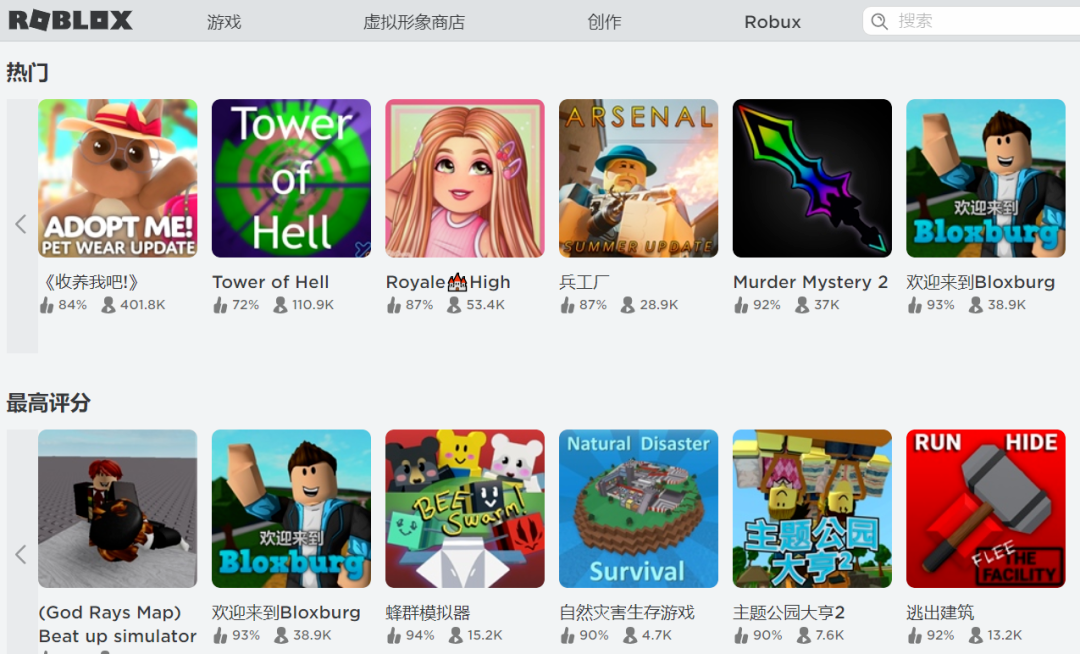Viewport: 1080px width, 654px height.
Task: Open the Tower of Hell title link
Action: (271, 282)
